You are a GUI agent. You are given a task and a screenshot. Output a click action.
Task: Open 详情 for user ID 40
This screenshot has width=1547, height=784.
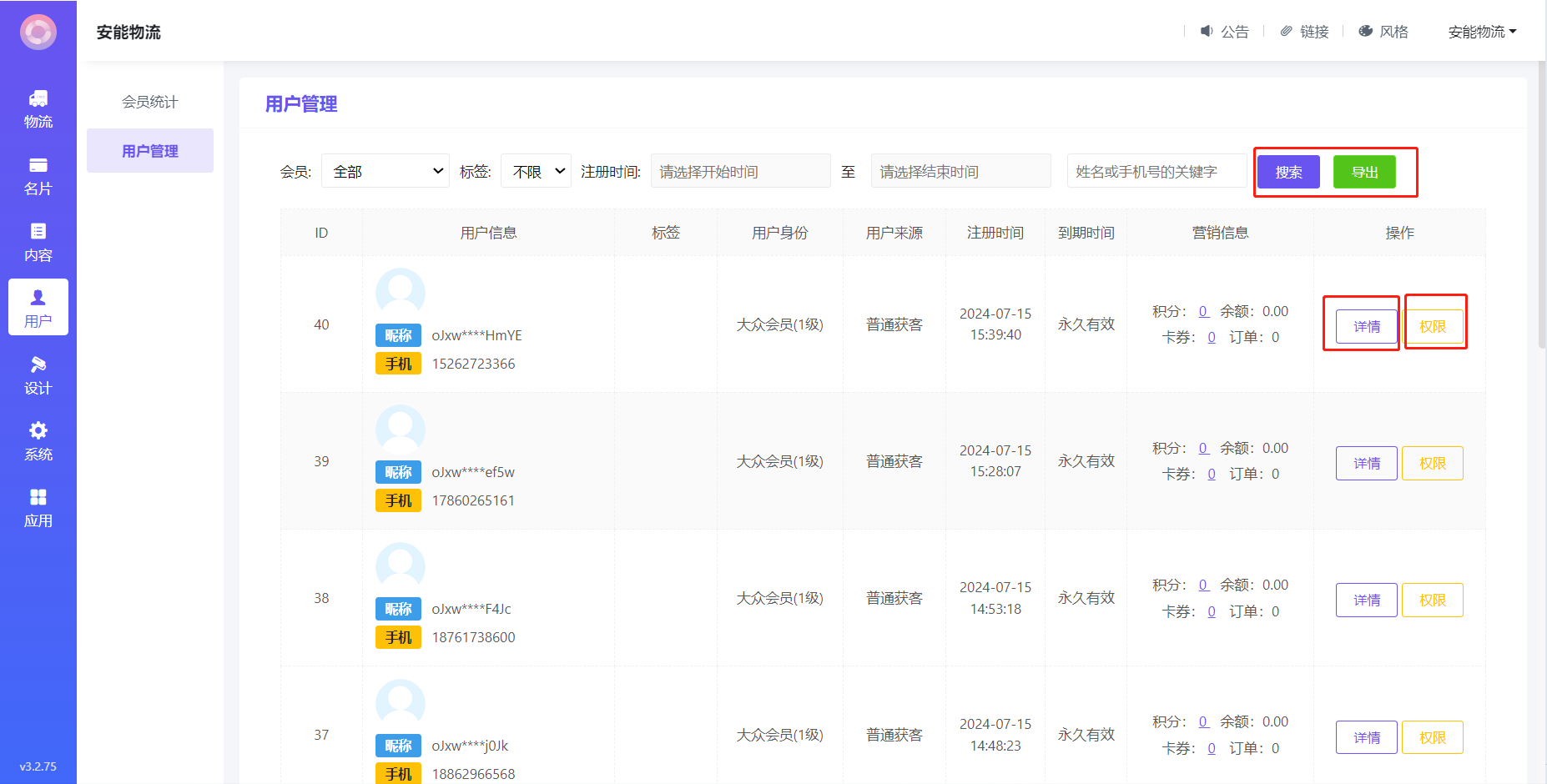click(1366, 326)
